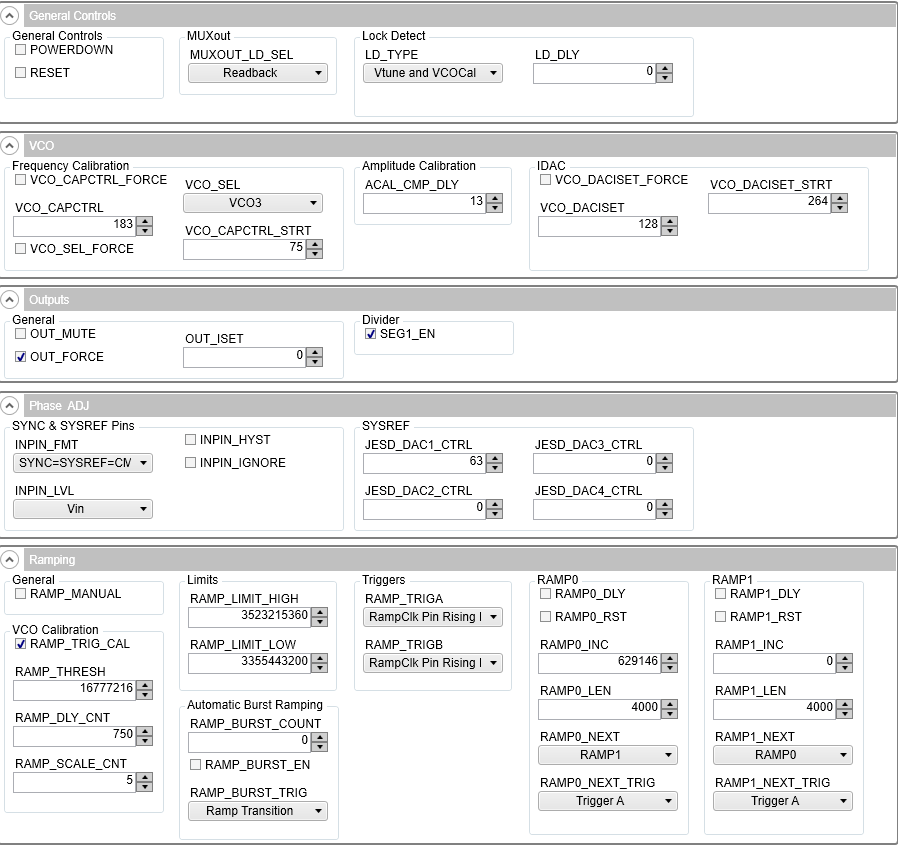The width and height of the screenshot is (898, 848).
Task: Click the RAMP_LIMIT_LOW value field
Action: (x=250, y=663)
